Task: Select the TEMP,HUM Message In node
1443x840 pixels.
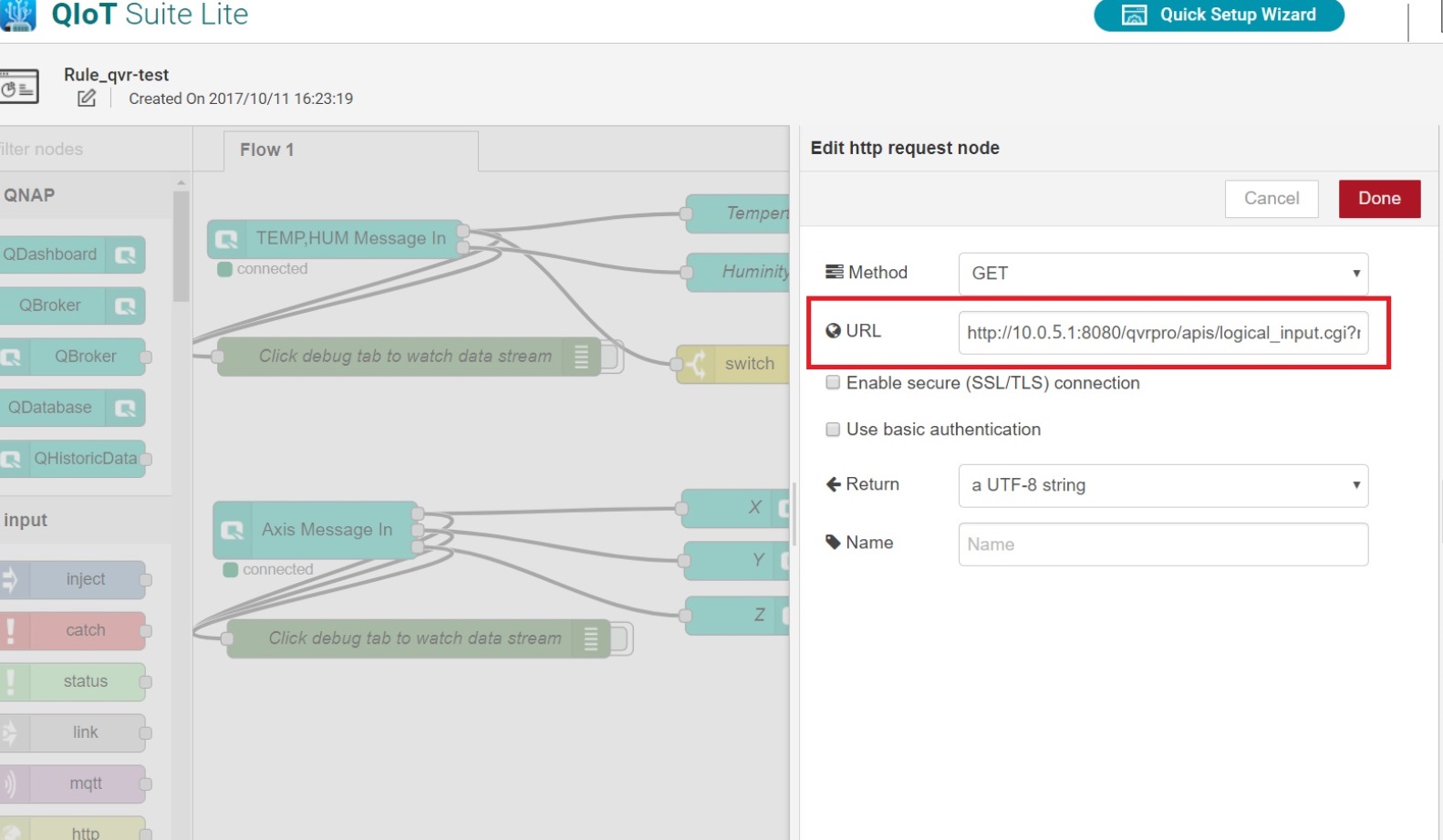Action: [x=336, y=239]
